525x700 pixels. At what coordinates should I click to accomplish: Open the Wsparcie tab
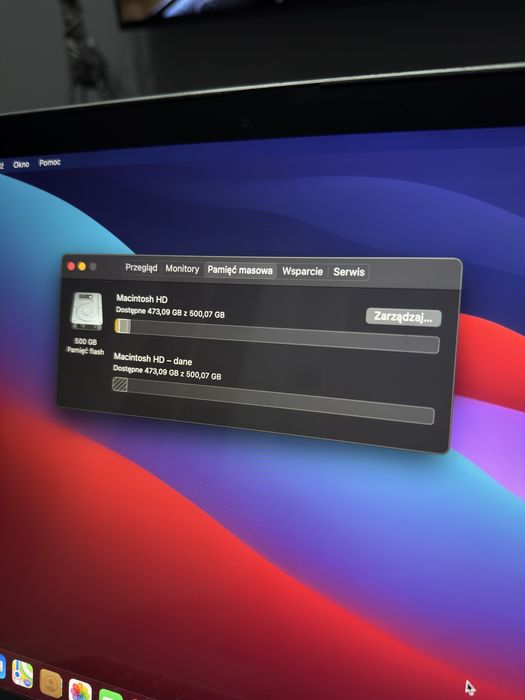302,271
